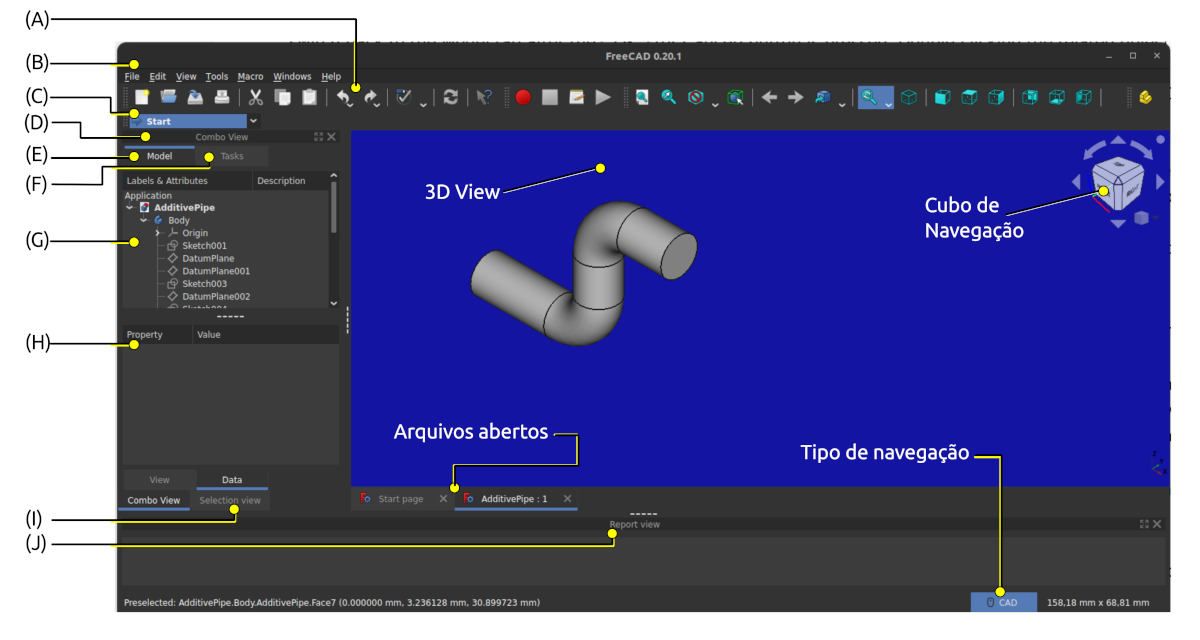
Task: Set Right view cube icon
Action: (996, 97)
